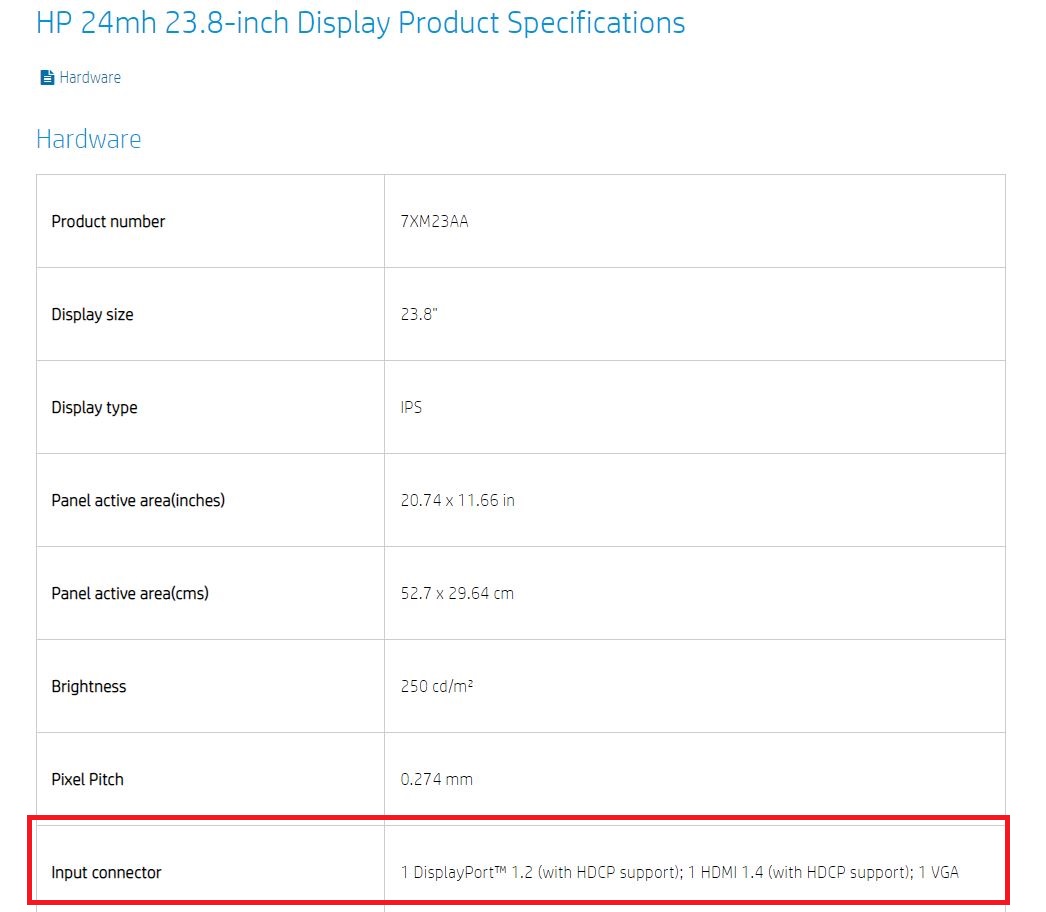1046x912 pixels.
Task: Click the 0.274 mm pixel pitch value
Action: pos(436,780)
